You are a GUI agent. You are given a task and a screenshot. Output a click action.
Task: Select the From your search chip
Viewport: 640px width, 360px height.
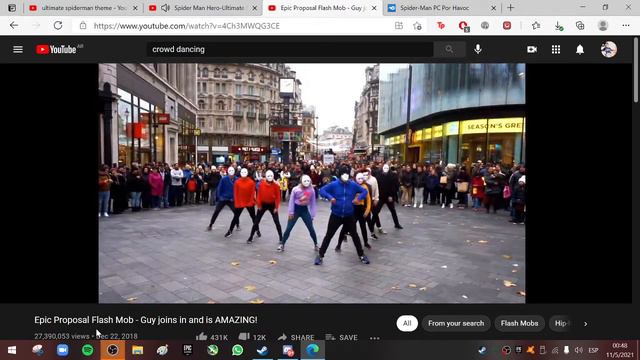(456, 323)
